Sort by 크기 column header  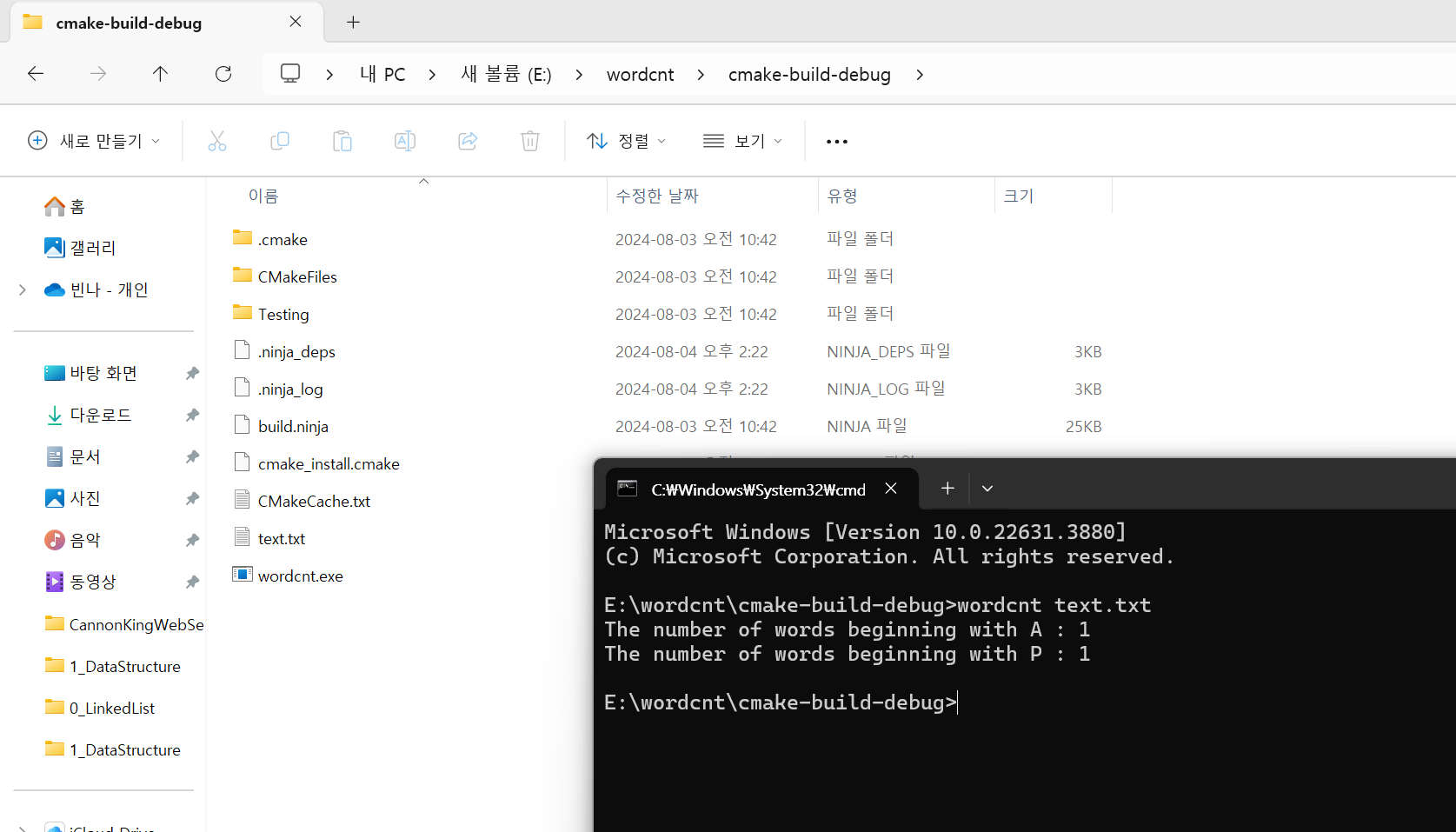1019,196
